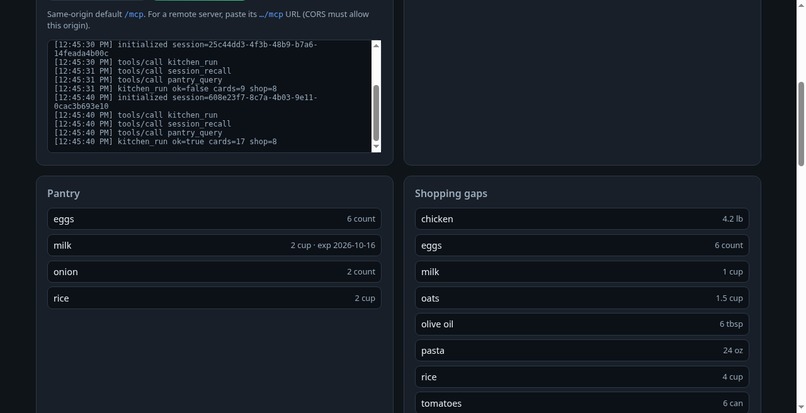Click the '6 tbsp' olive oil quantity
This screenshot has height=413, width=806.
[731, 324]
